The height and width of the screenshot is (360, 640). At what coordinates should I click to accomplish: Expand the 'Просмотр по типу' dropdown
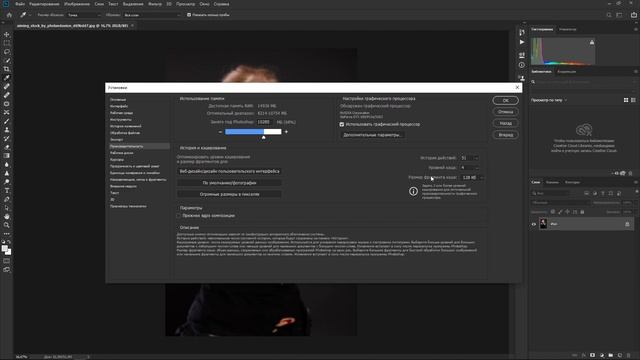[549, 100]
